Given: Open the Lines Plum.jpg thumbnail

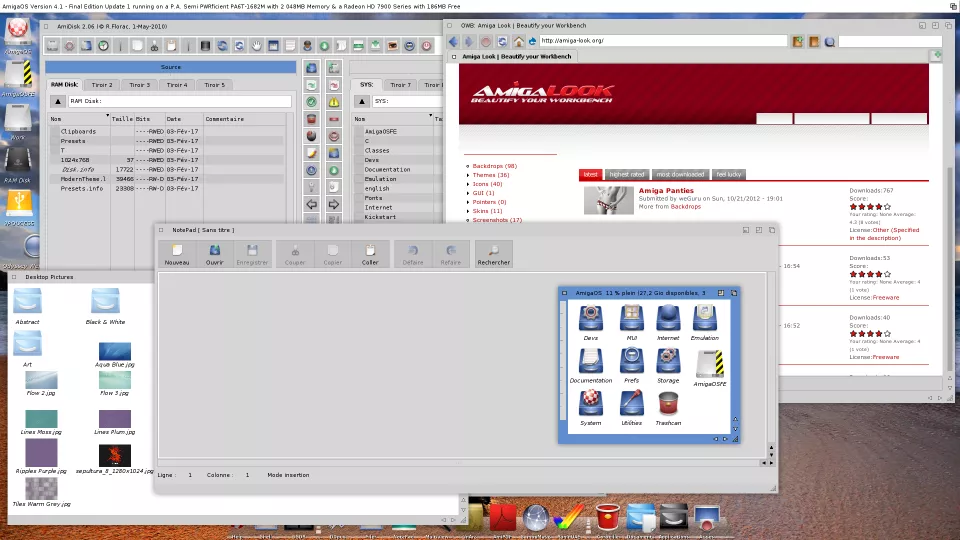Looking at the screenshot, I should click(x=115, y=420).
